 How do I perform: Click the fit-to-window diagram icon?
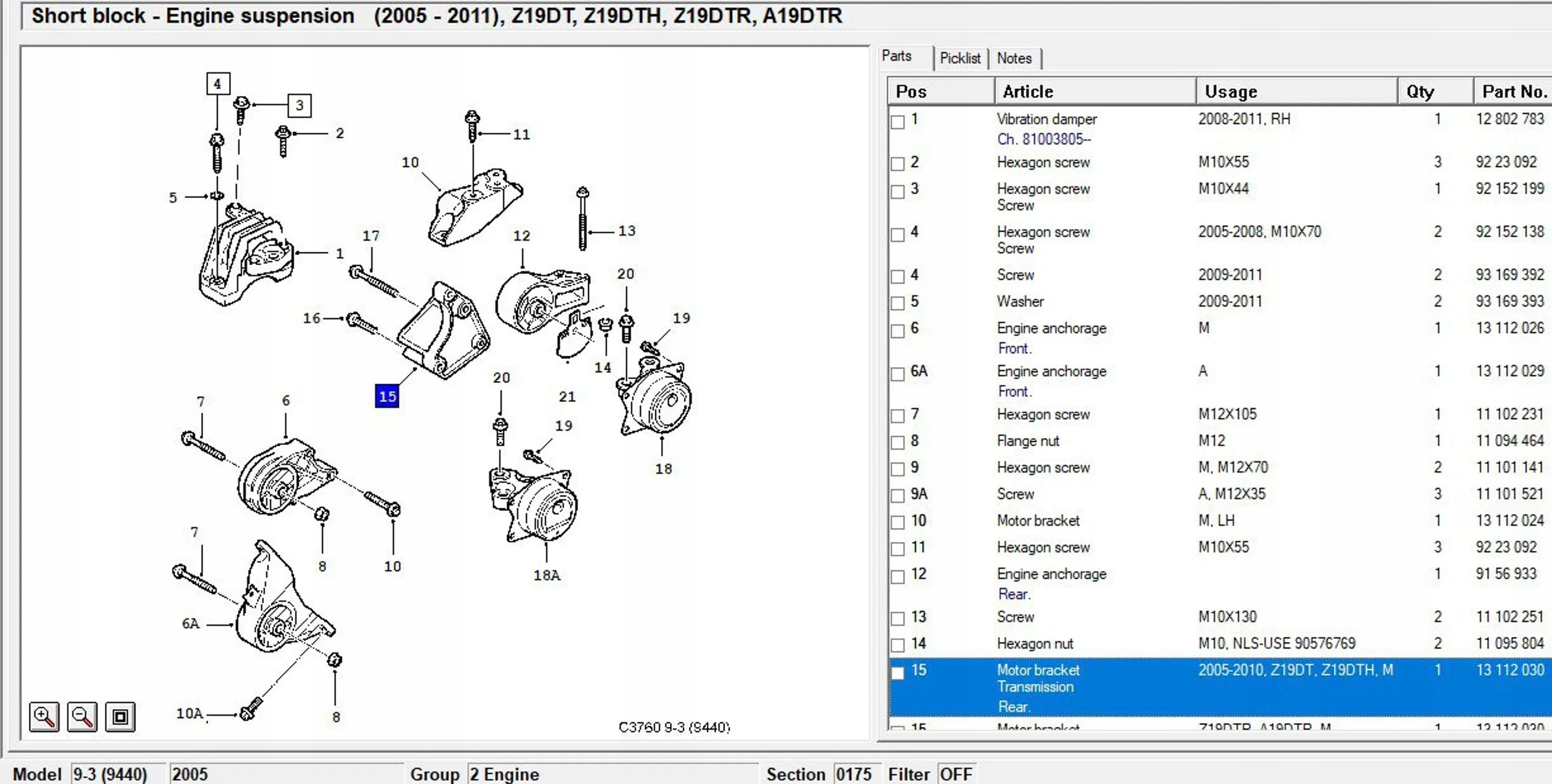[x=120, y=717]
